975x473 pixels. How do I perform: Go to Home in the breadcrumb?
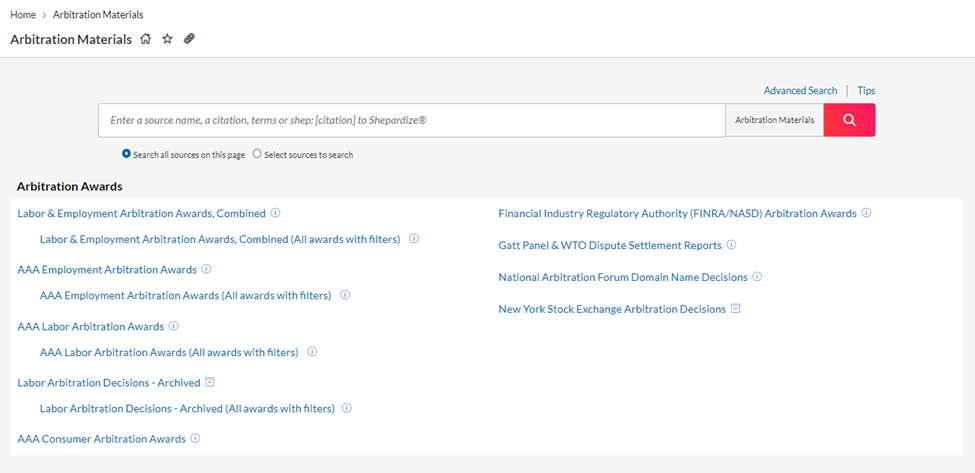coord(22,14)
